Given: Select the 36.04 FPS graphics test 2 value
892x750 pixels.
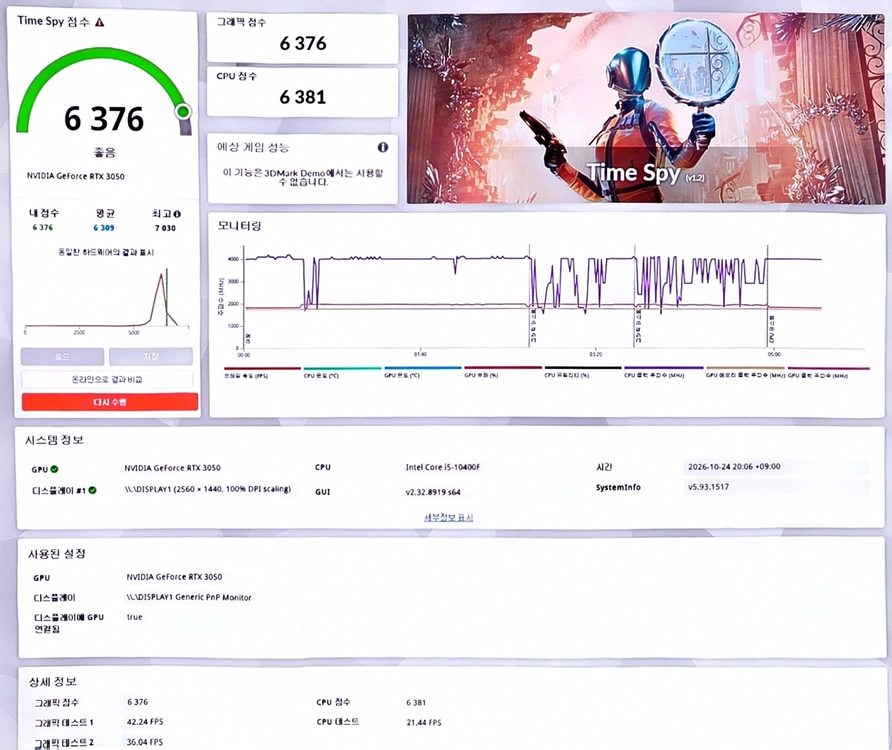Looking at the screenshot, I should click(x=145, y=742).
